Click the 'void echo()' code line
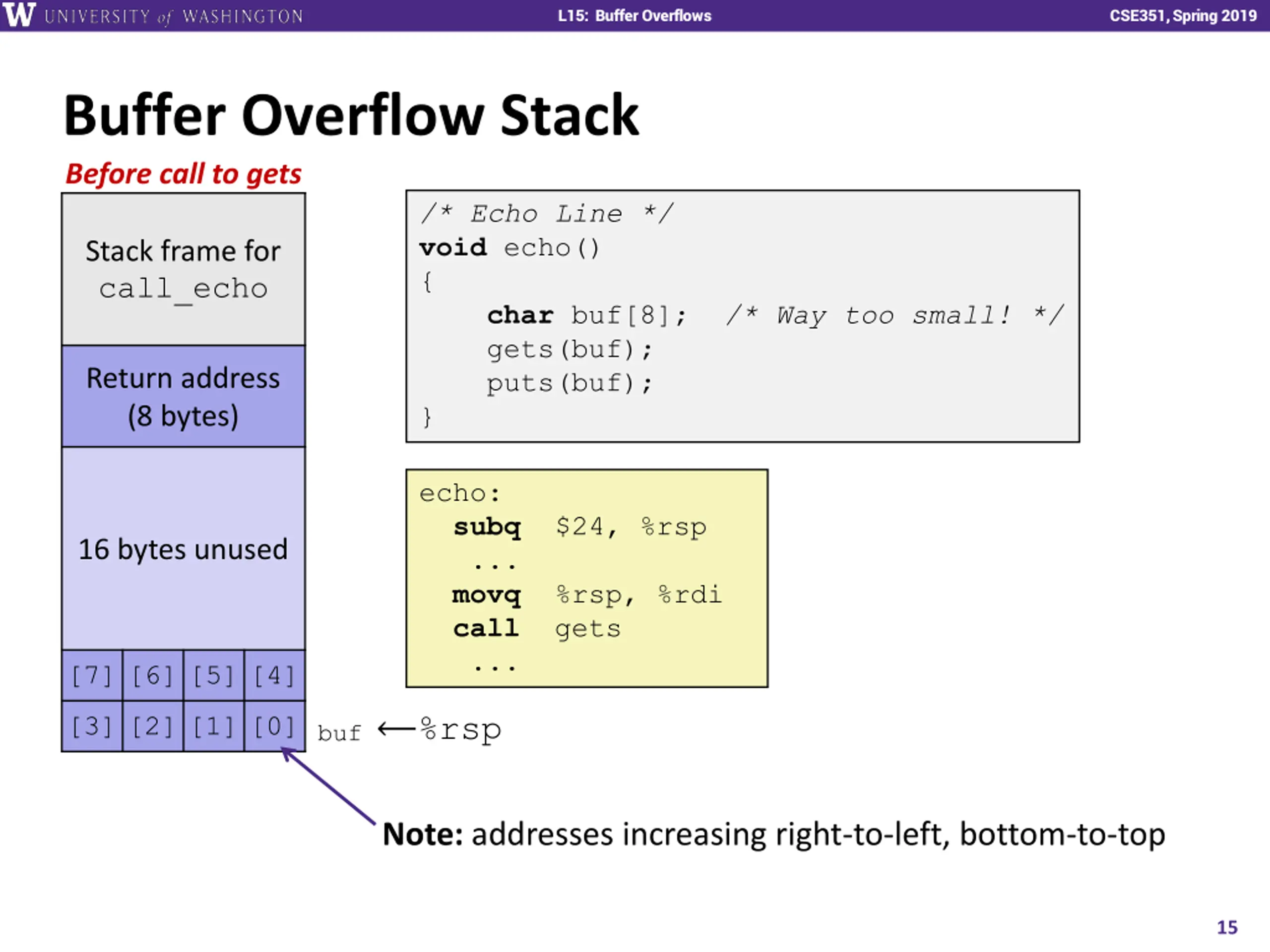The image size is (1270, 952). [509, 248]
